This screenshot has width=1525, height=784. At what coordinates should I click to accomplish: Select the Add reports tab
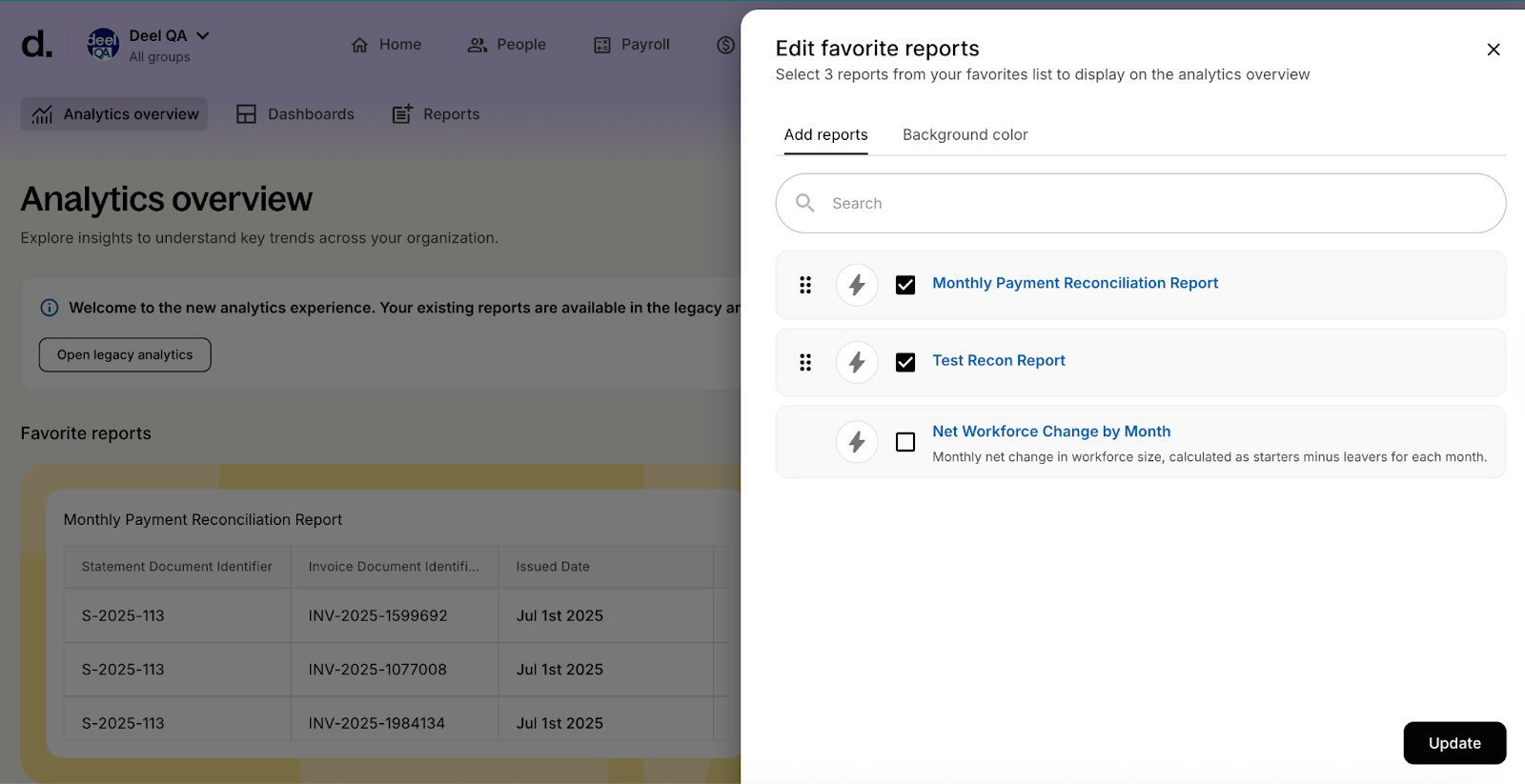(825, 135)
